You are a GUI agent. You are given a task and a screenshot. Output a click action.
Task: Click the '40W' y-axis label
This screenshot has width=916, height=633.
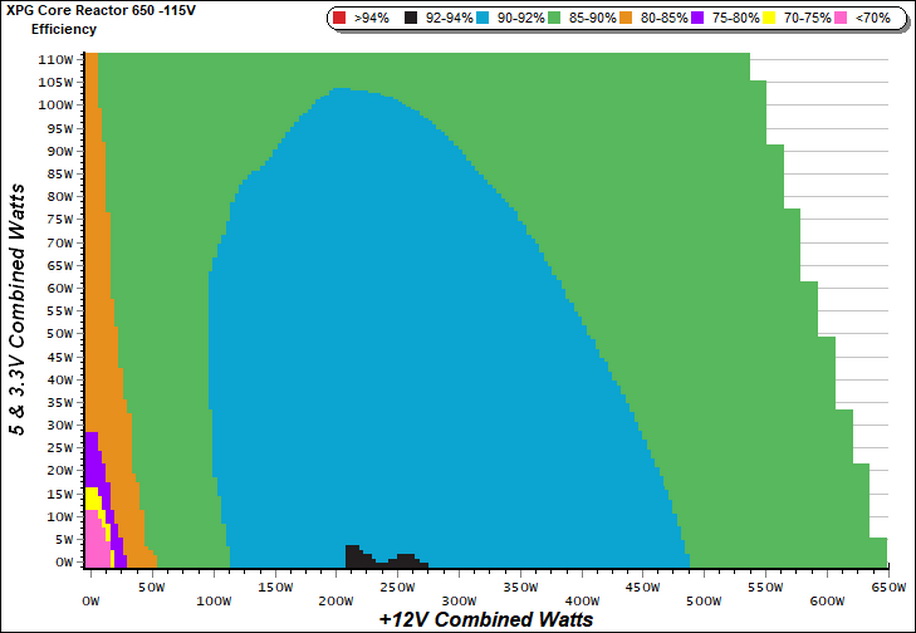[60, 380]
